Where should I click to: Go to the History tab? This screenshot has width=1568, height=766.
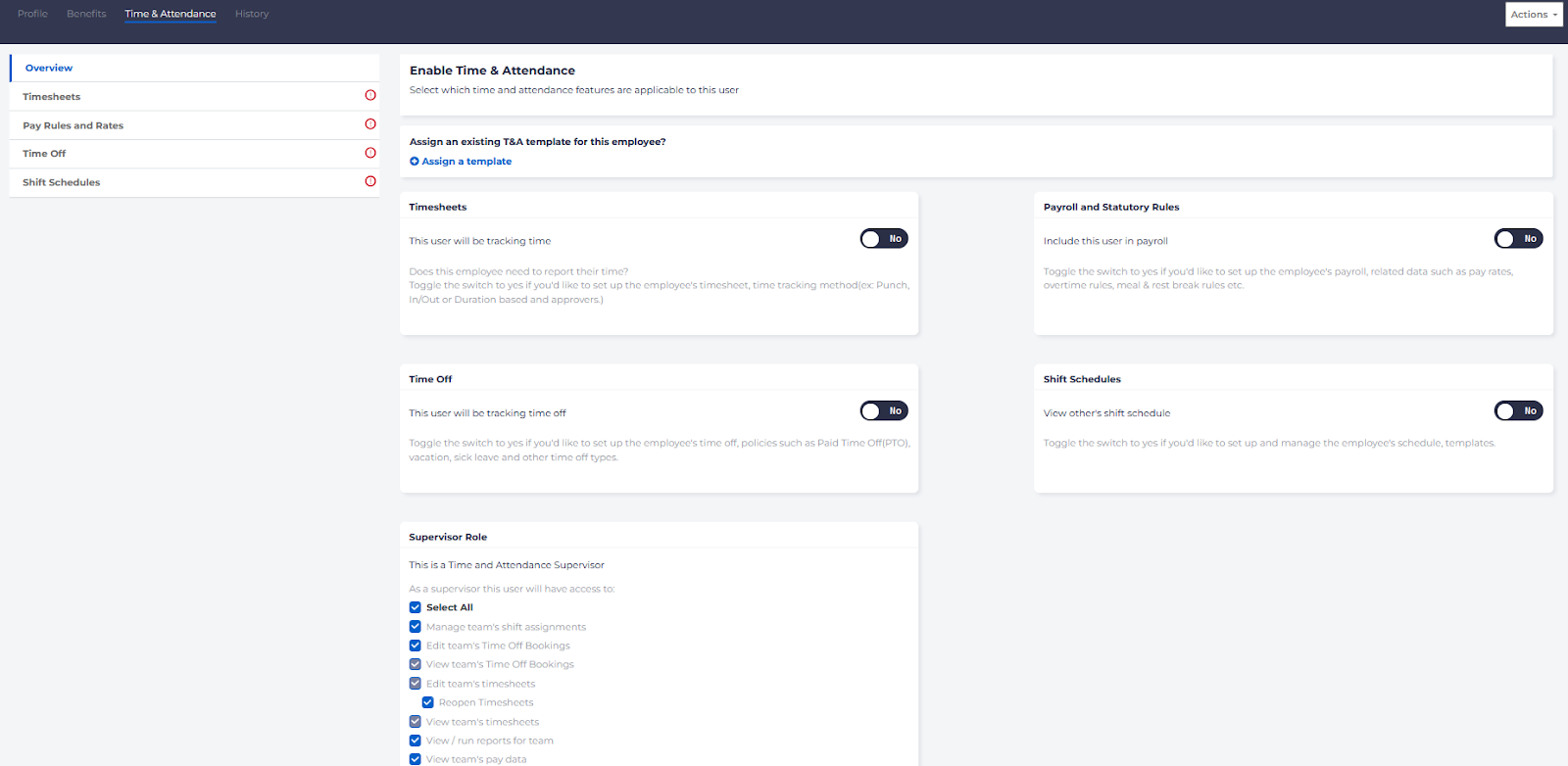[x=252, y=14]
